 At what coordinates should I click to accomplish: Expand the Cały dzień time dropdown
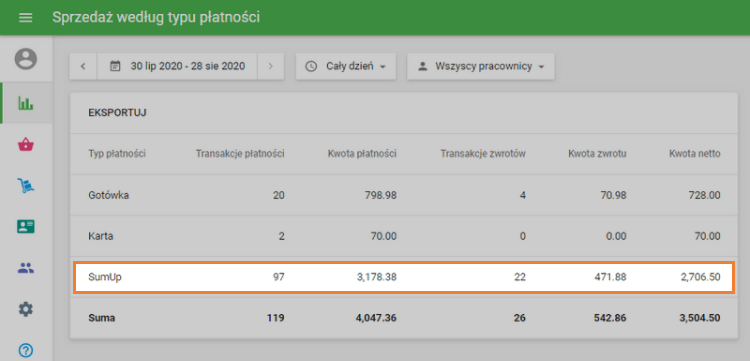(346, 66)
